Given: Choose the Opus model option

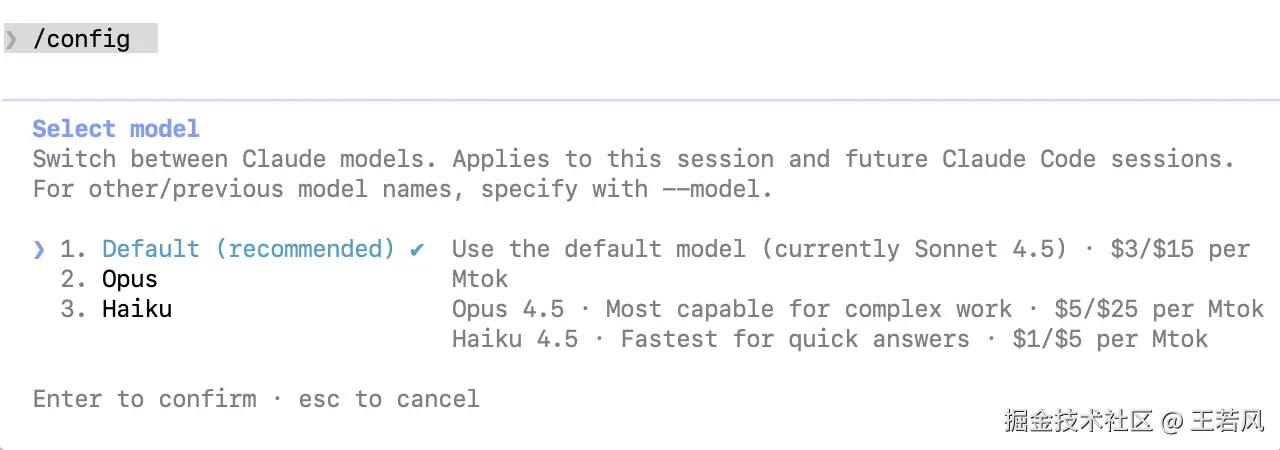Looking at the screenshot, I should [x=130, y=279].
